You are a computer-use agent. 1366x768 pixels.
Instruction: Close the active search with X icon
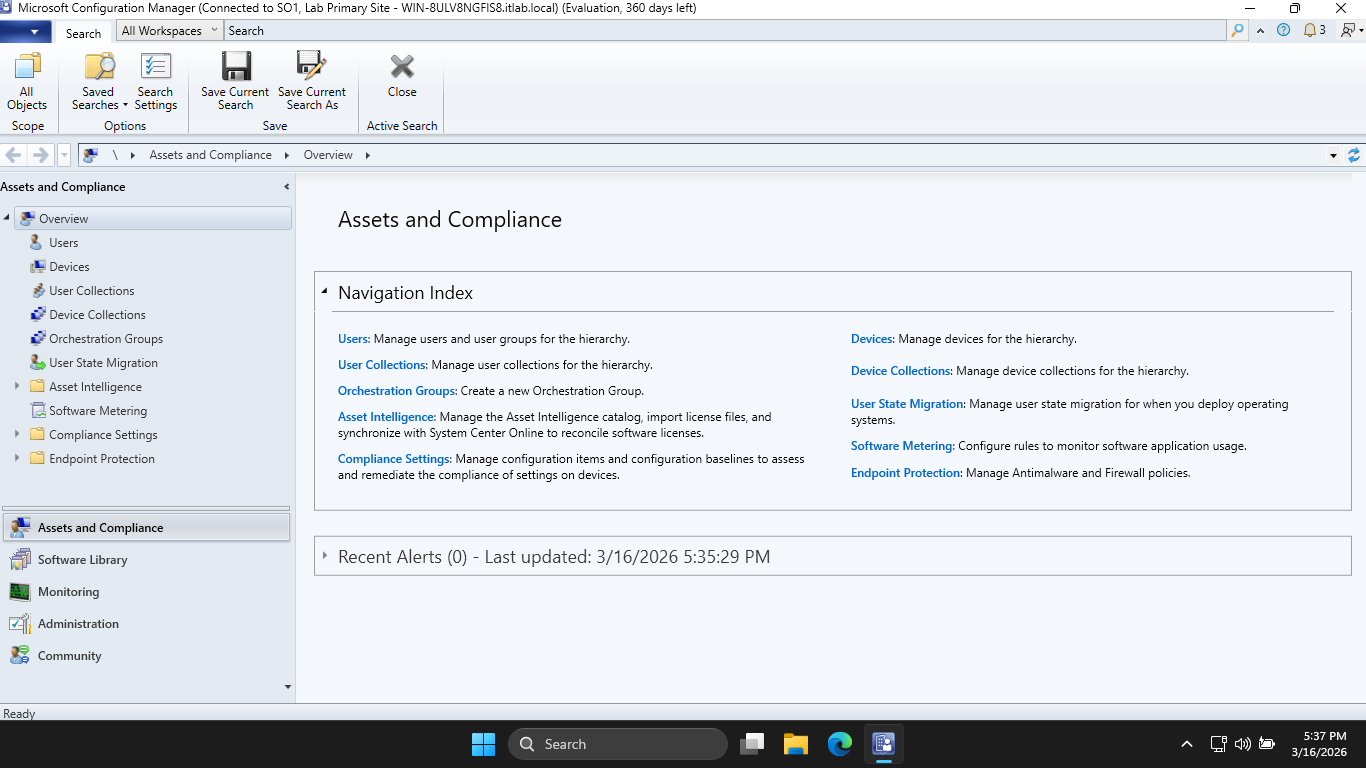(402, 68)
